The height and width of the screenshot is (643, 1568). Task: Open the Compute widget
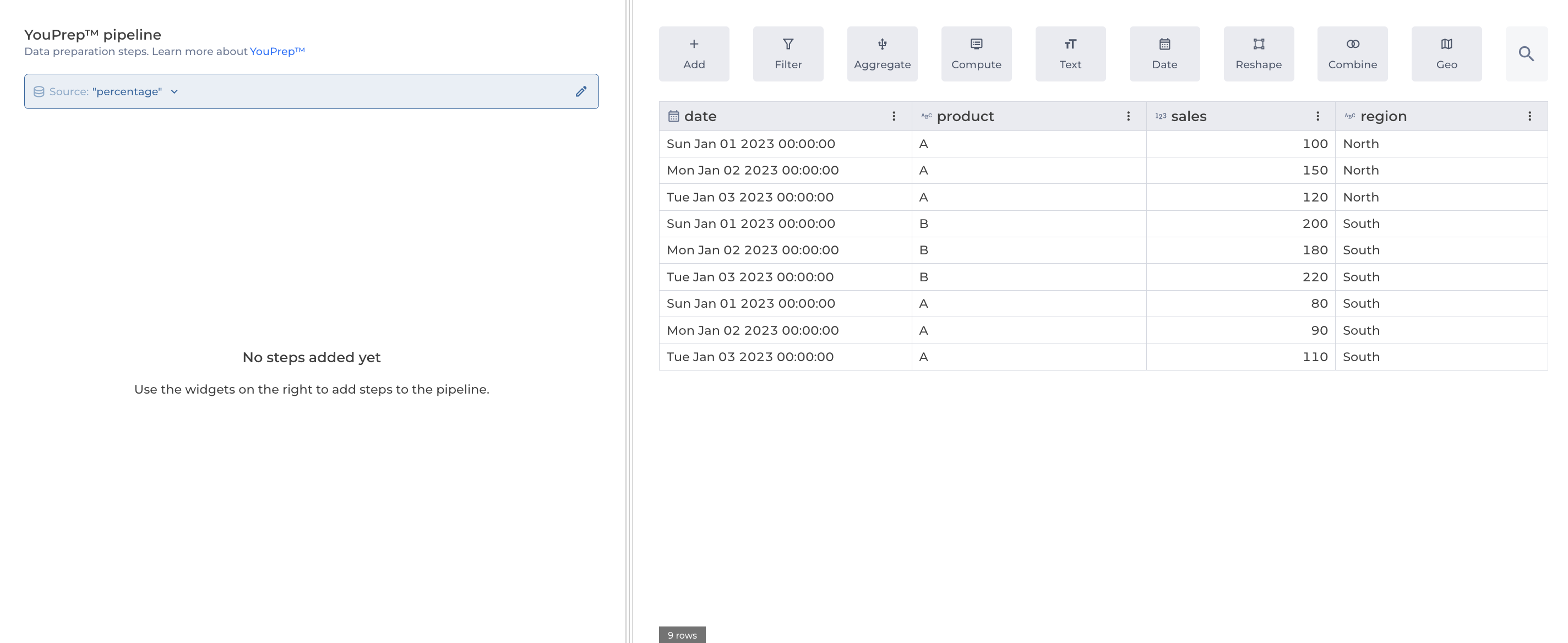click(976, 53)
